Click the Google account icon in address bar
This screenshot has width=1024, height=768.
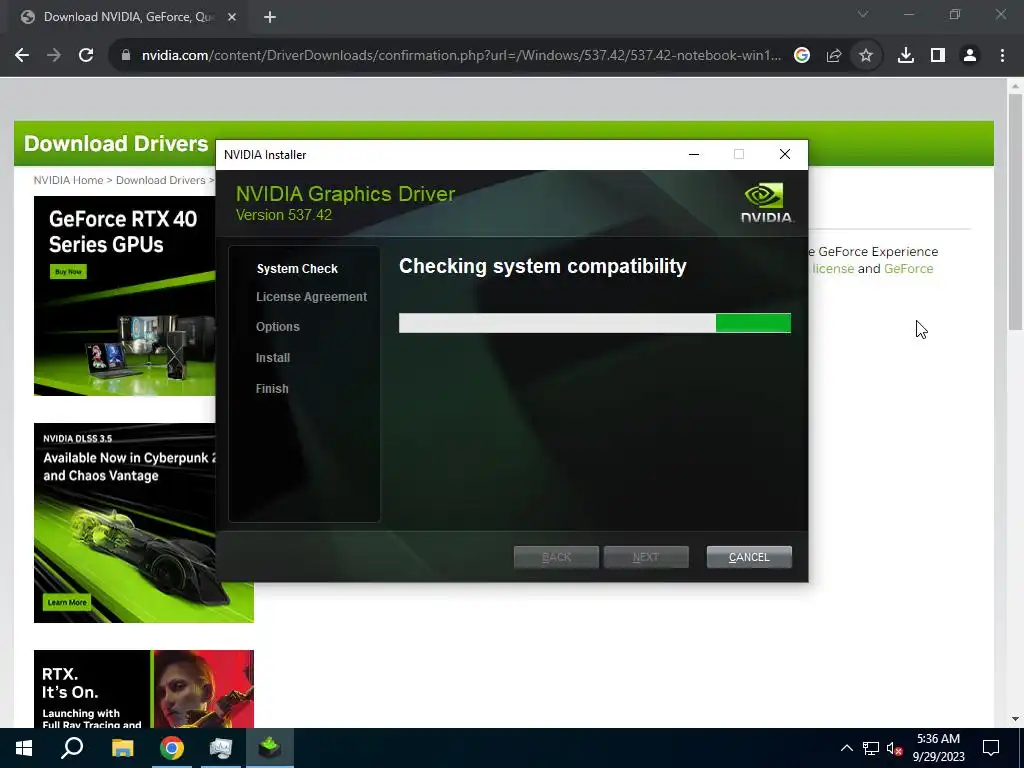coord(802,56)
